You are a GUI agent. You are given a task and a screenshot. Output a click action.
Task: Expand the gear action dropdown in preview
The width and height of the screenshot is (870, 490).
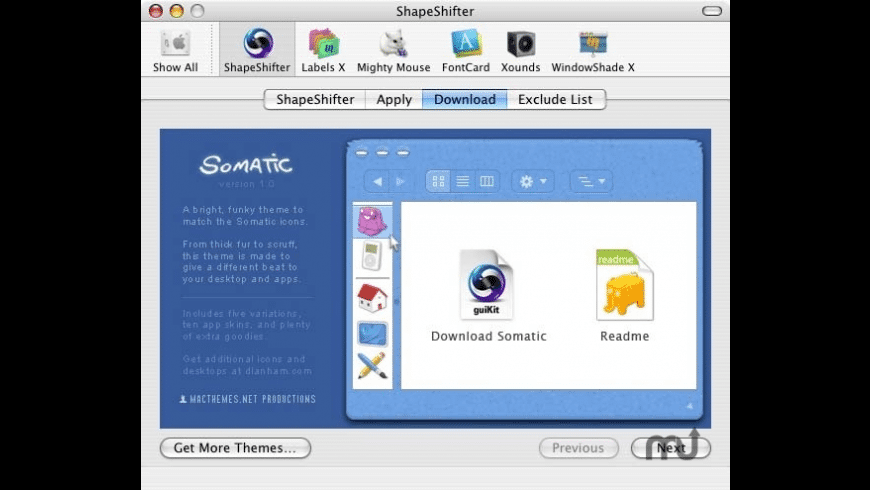(x=533, y=181)
